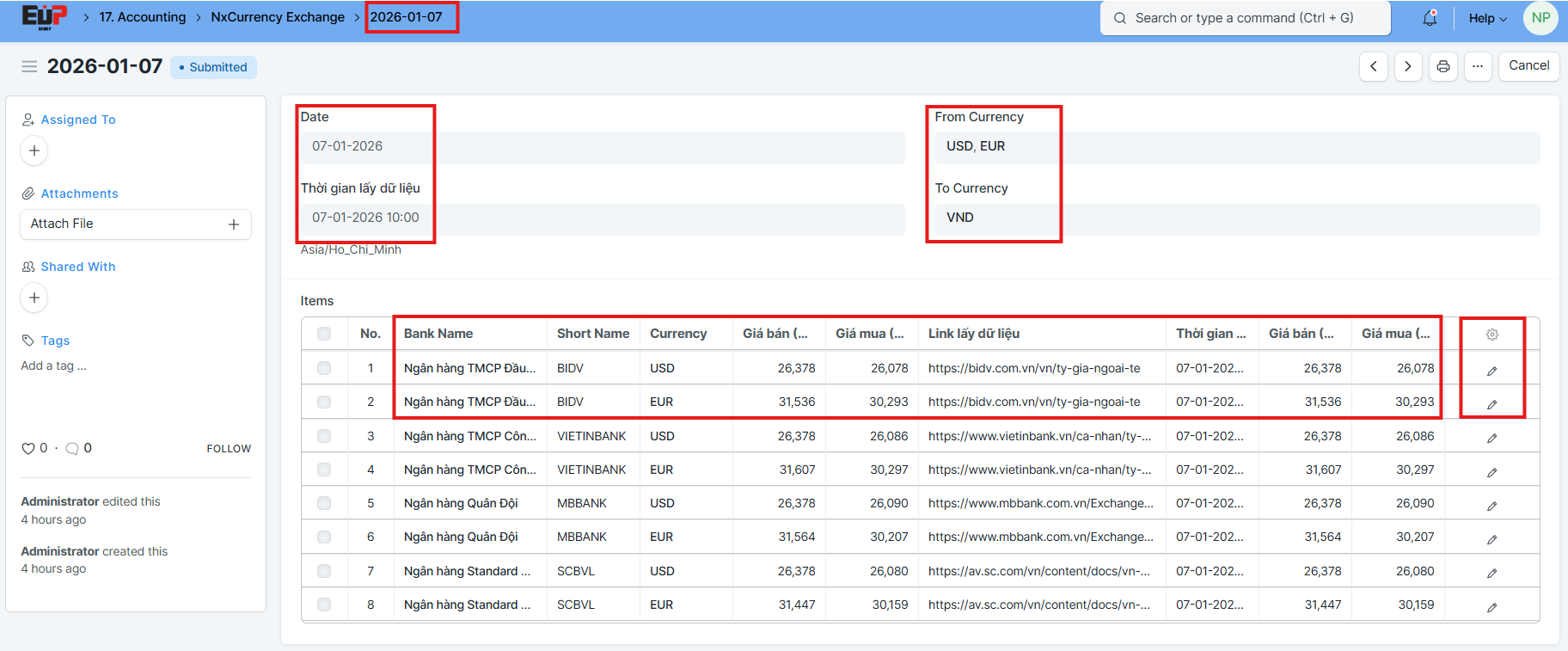Go to previous document arrow
1568x651 pixels.
pos(1373,66)
